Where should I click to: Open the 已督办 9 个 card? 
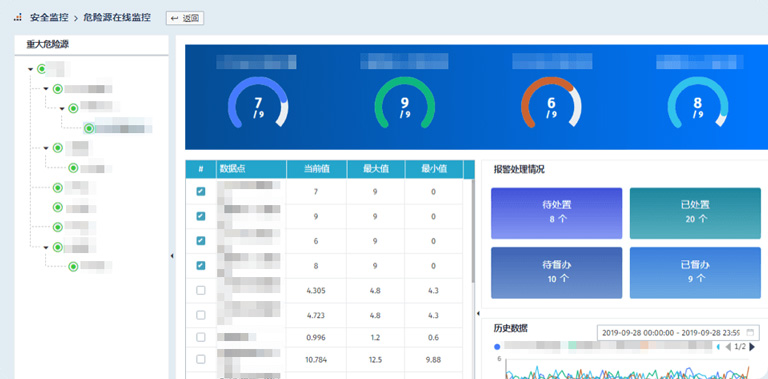click(x=695, y=273)
